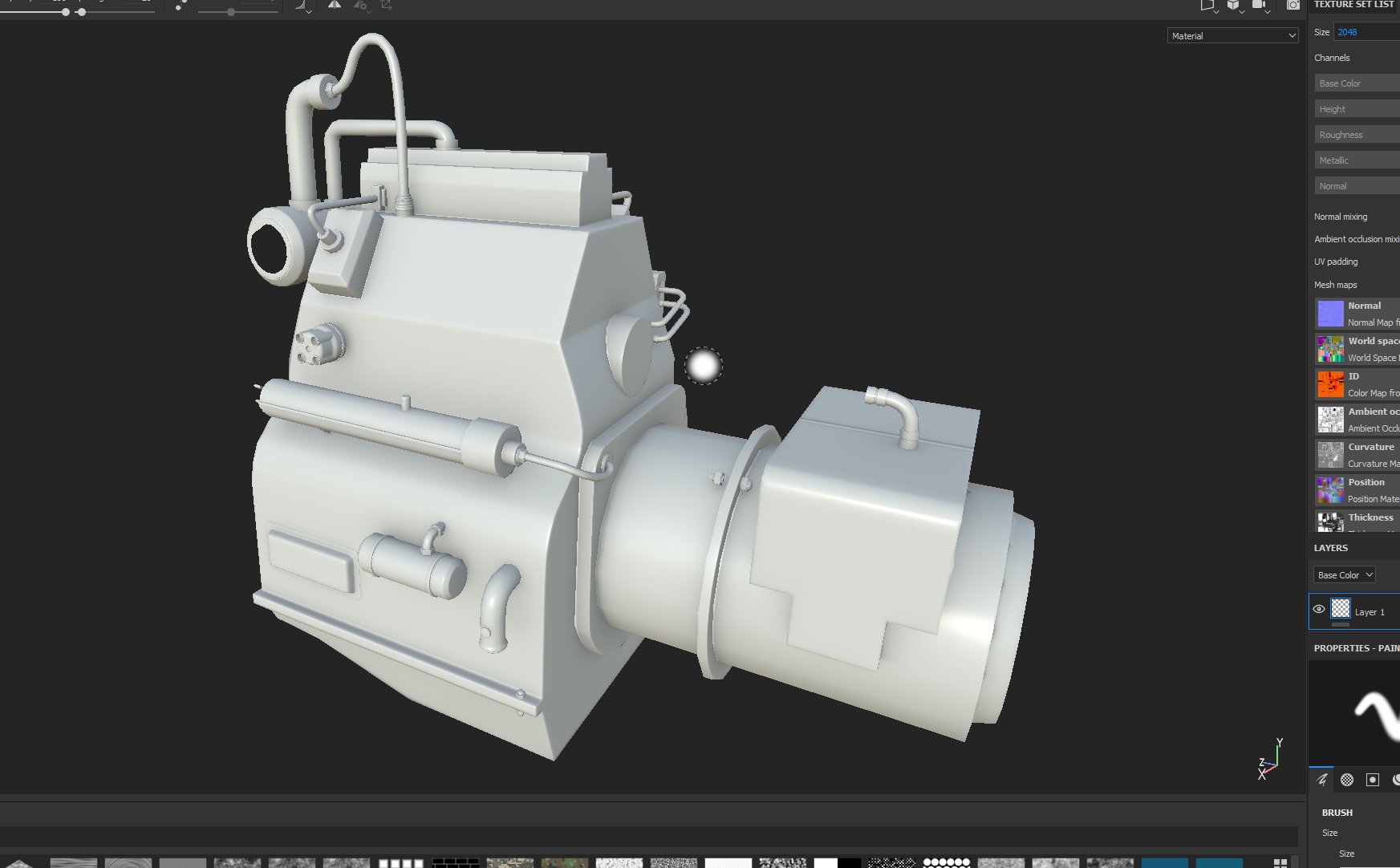Select the black brick pattern shelf thumbnail
Screen dimensions: 1400x868
[456, 863]
